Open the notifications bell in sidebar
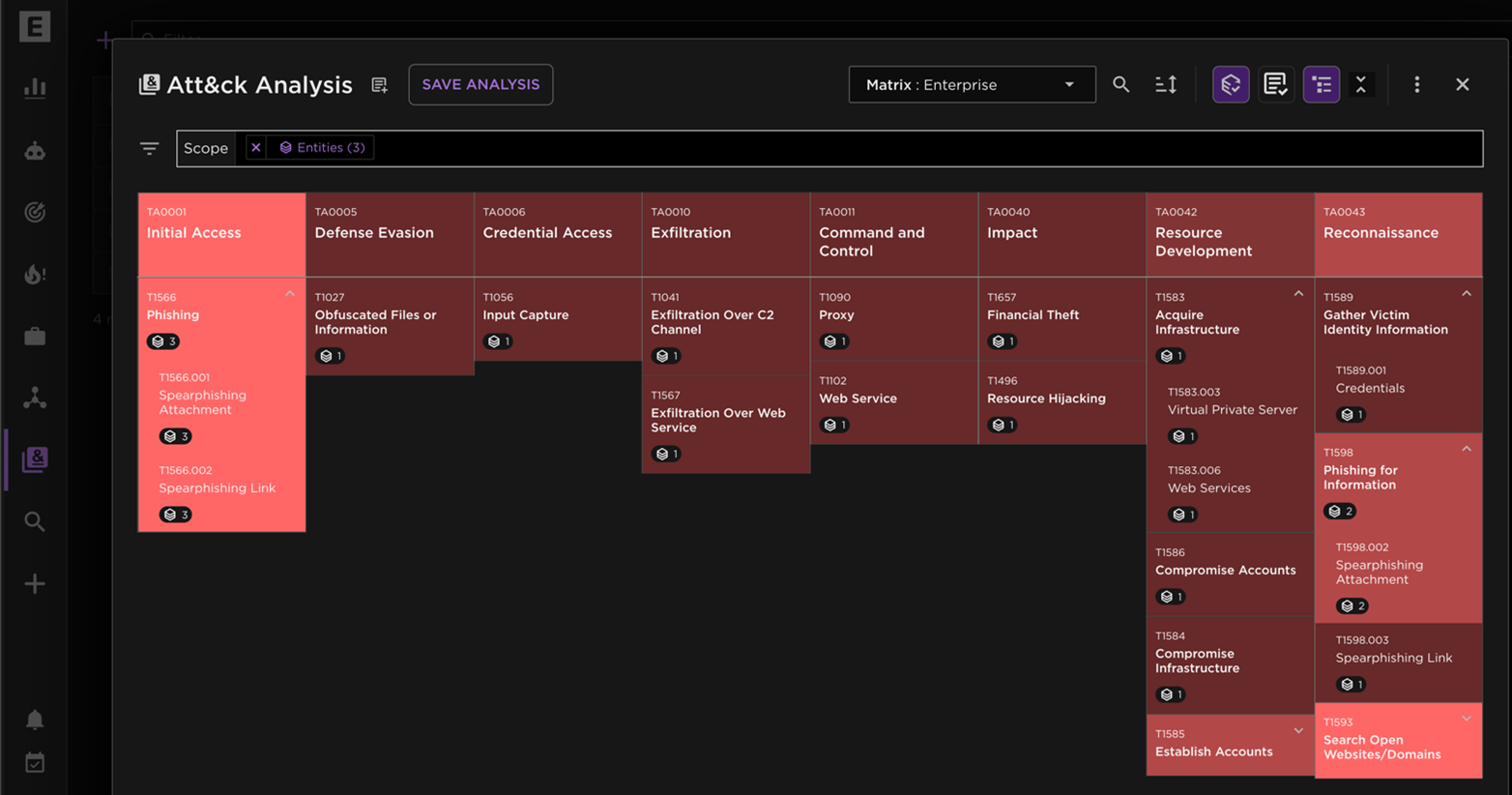 [35, 720]
